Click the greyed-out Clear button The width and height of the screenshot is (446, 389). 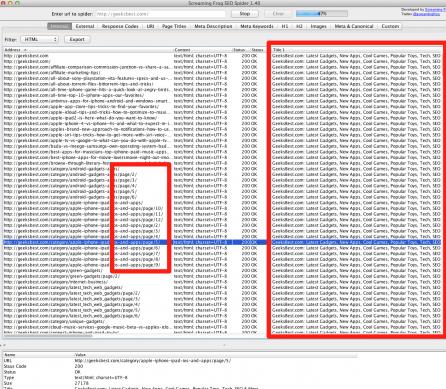pyautogui.click(x=278, y=14)
